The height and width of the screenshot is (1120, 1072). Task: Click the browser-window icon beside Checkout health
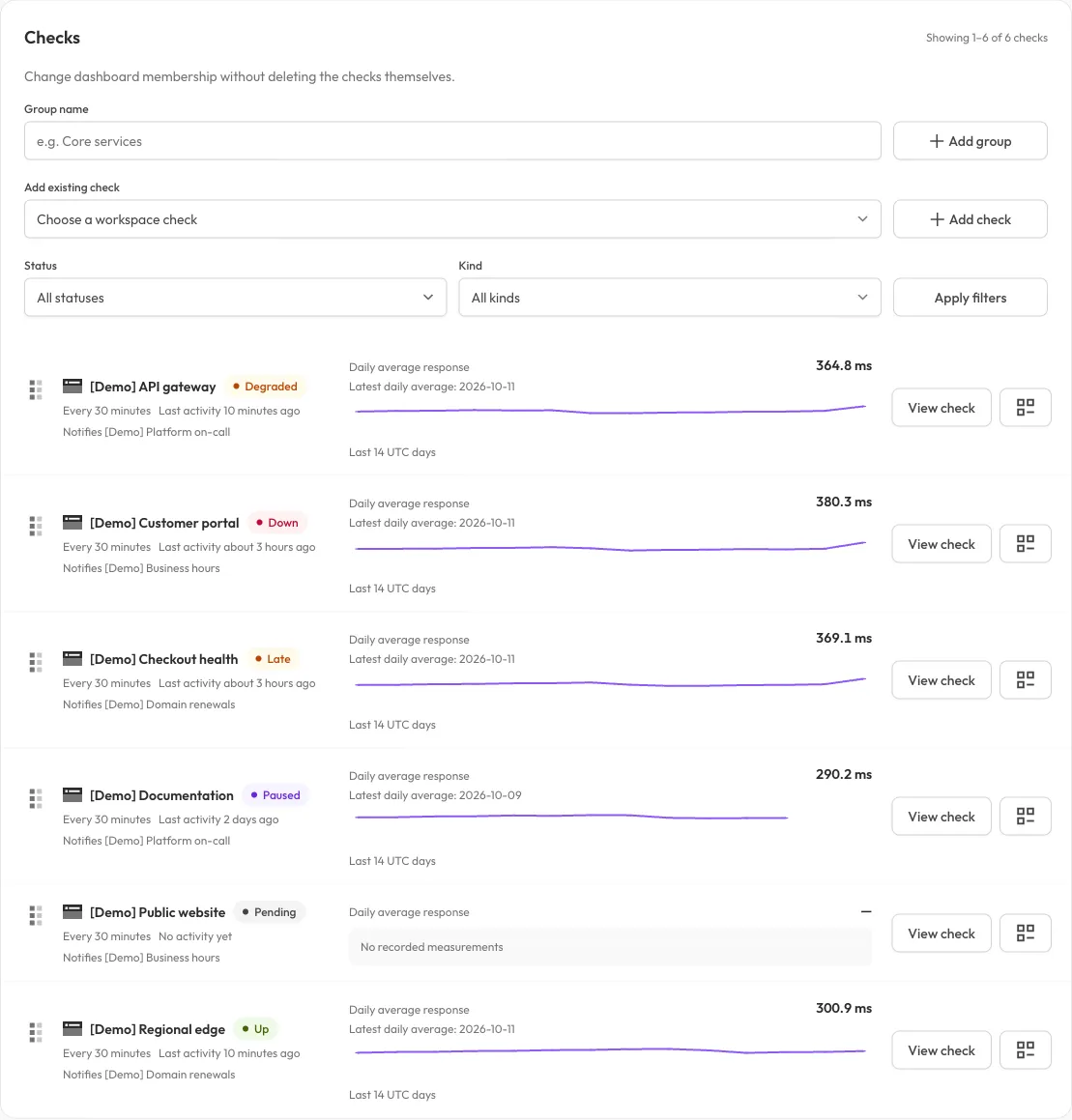72,659
